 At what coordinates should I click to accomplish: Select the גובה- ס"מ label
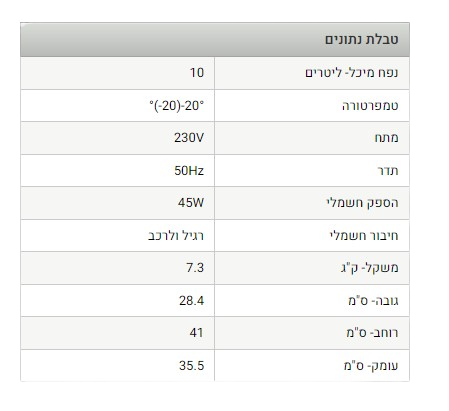click(373, 301)
